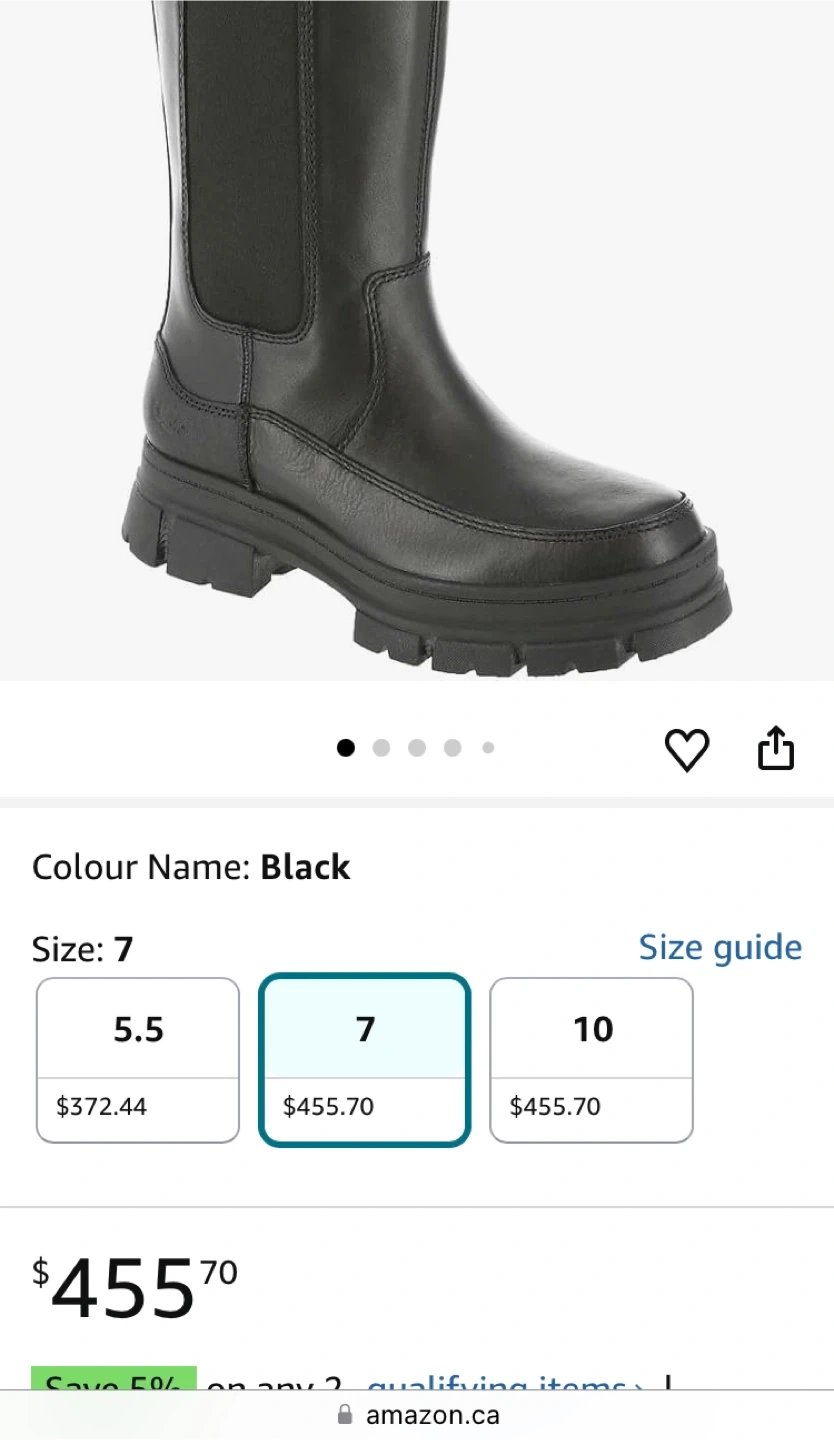The height and width of the screenshot is (1440, 834).
Task: Click the padlock icon beside amazon.ca
Action: (346, 1415)
